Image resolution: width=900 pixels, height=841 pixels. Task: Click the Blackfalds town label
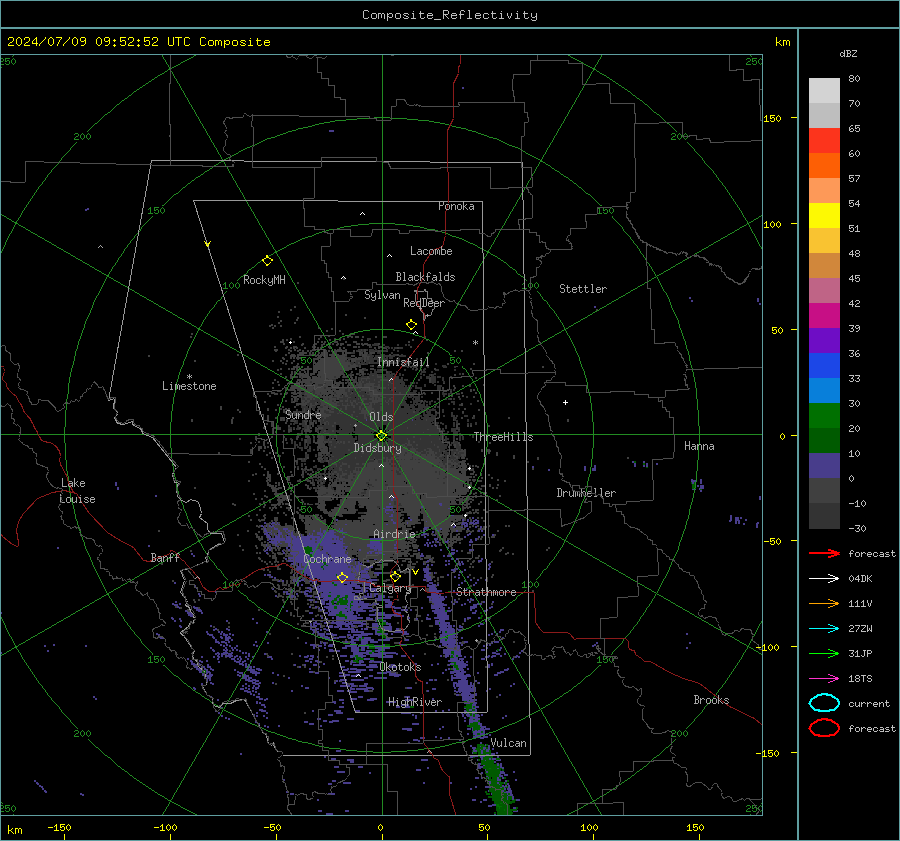[425, 277]
